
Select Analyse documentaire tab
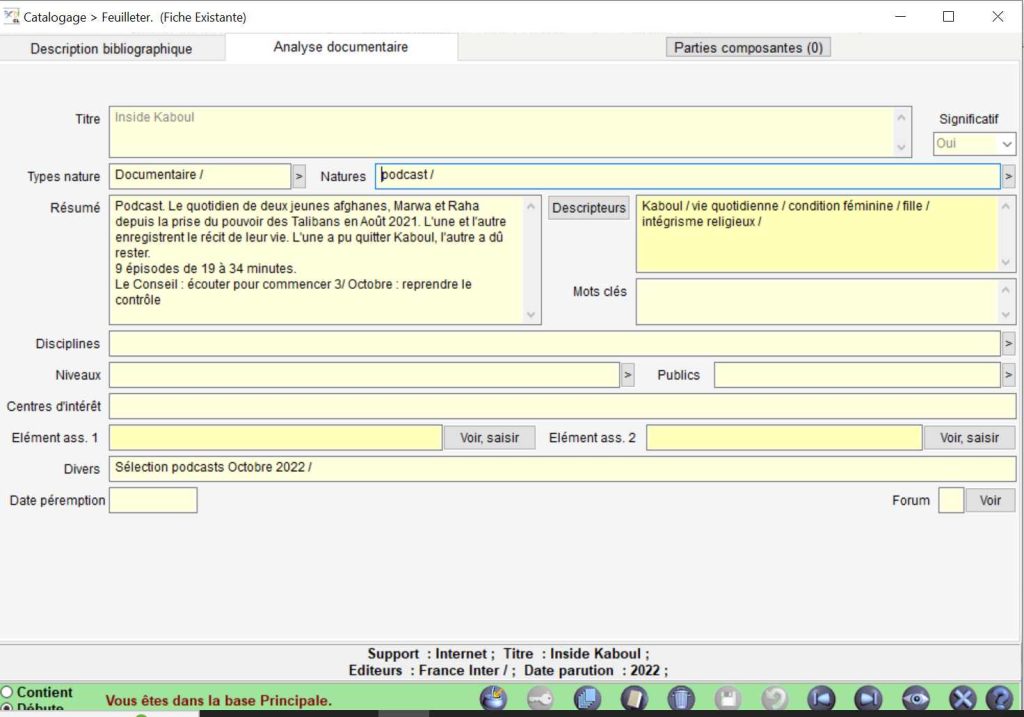tap(341, 47)
